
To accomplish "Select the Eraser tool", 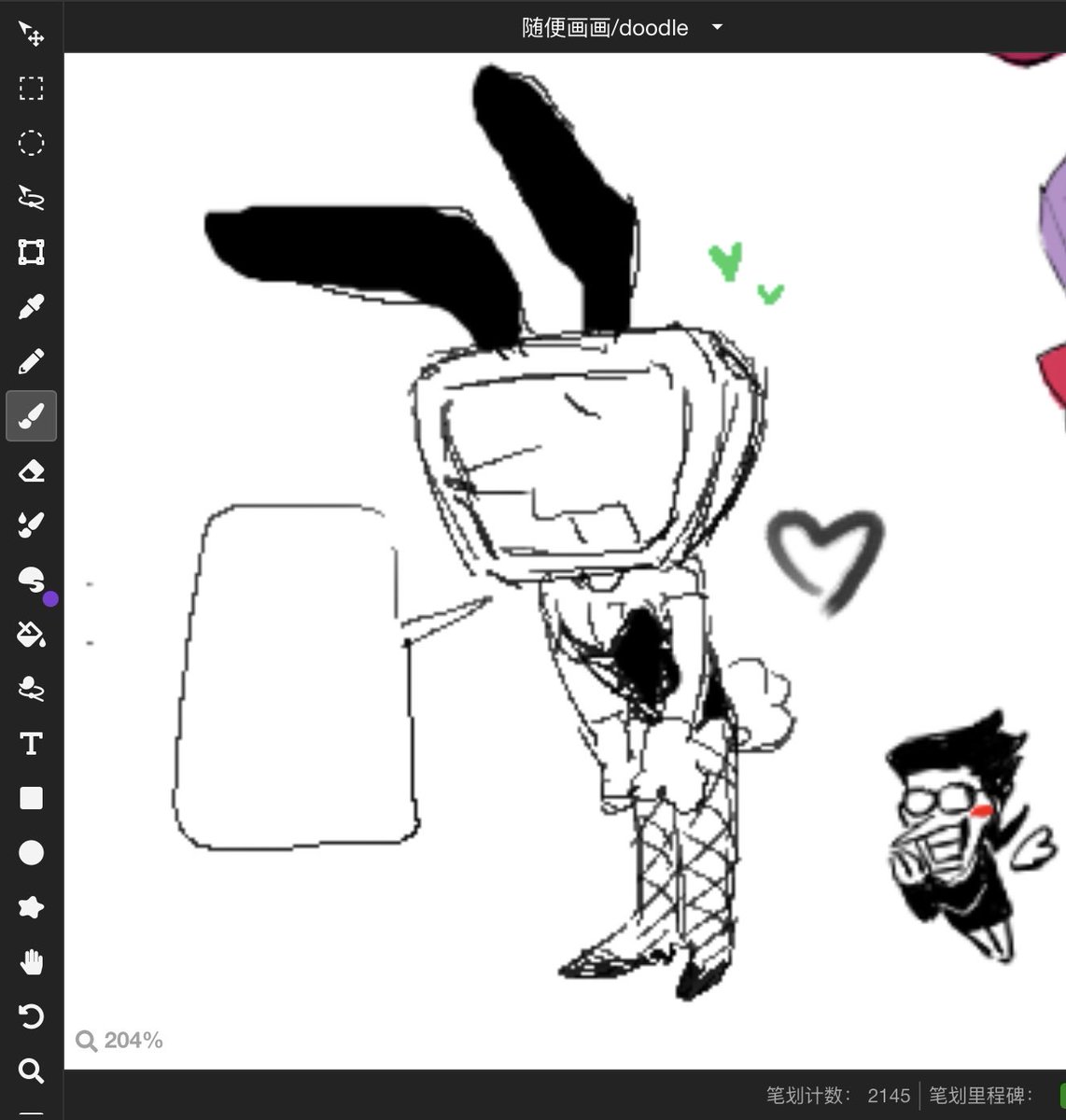I will [x=31, y=470].
